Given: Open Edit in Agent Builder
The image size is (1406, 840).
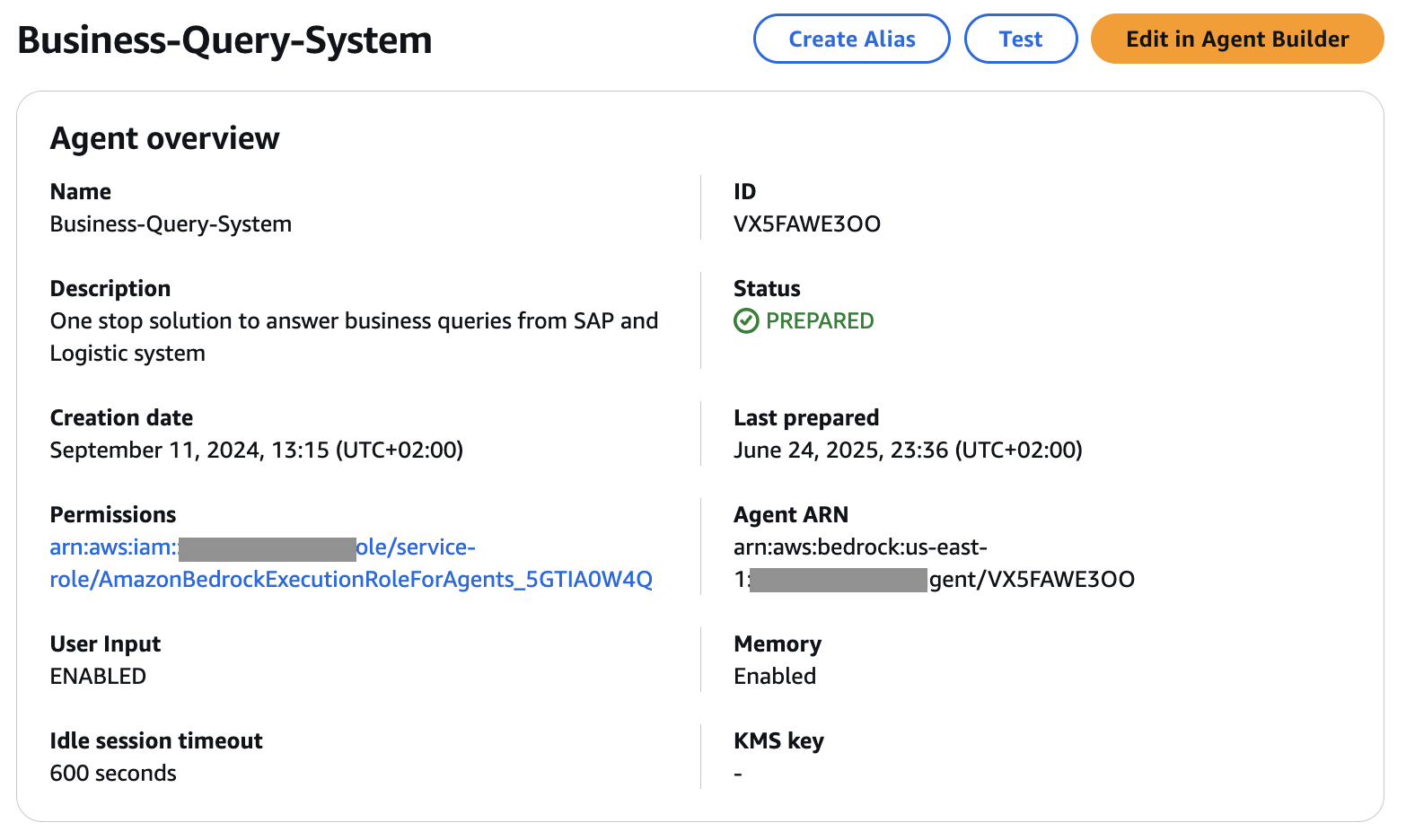Looking at the screenshot, I should [x=1236, y=39].
